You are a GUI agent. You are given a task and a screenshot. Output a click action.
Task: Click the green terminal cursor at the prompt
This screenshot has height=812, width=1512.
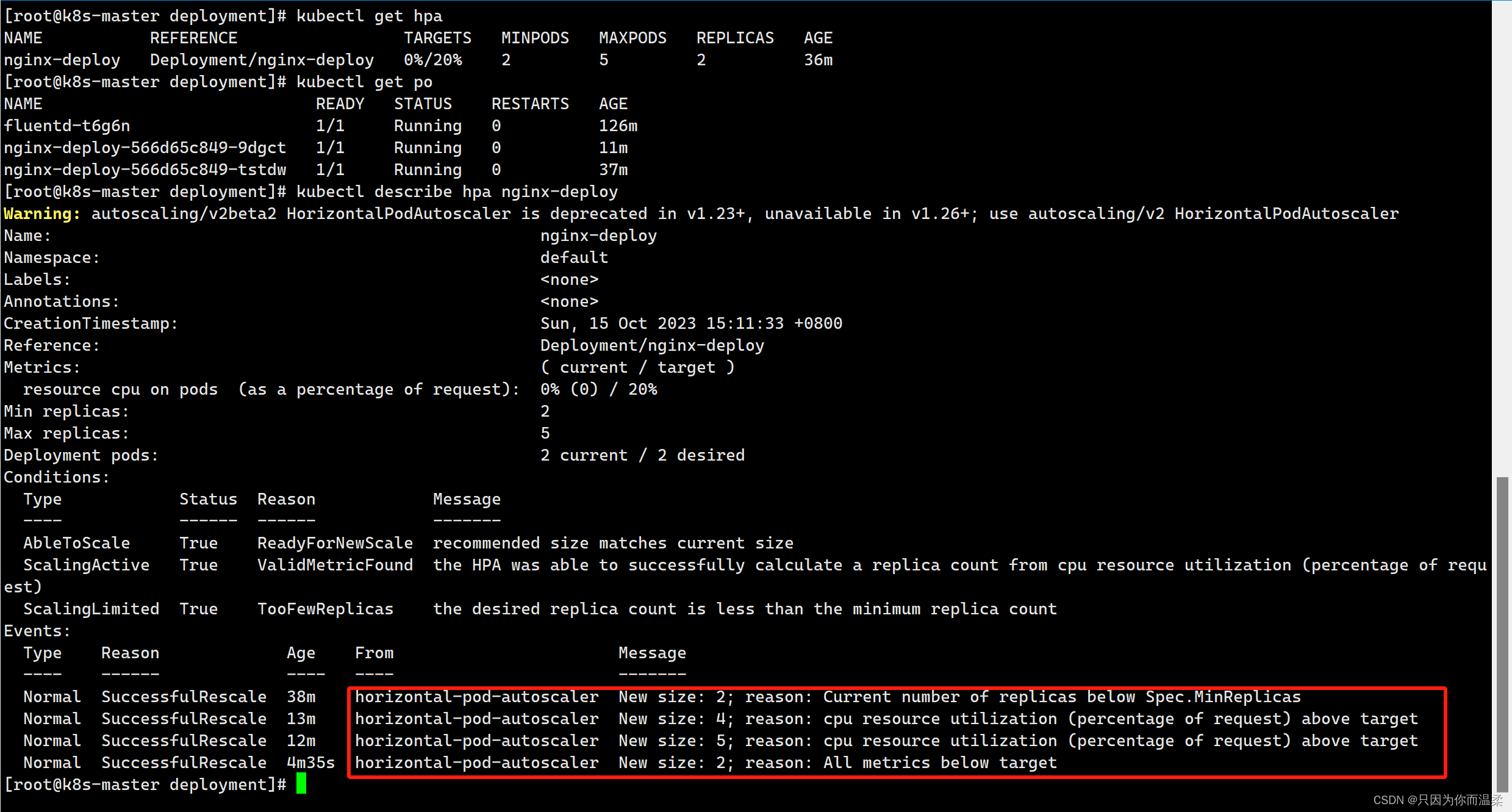coord(301,784)
